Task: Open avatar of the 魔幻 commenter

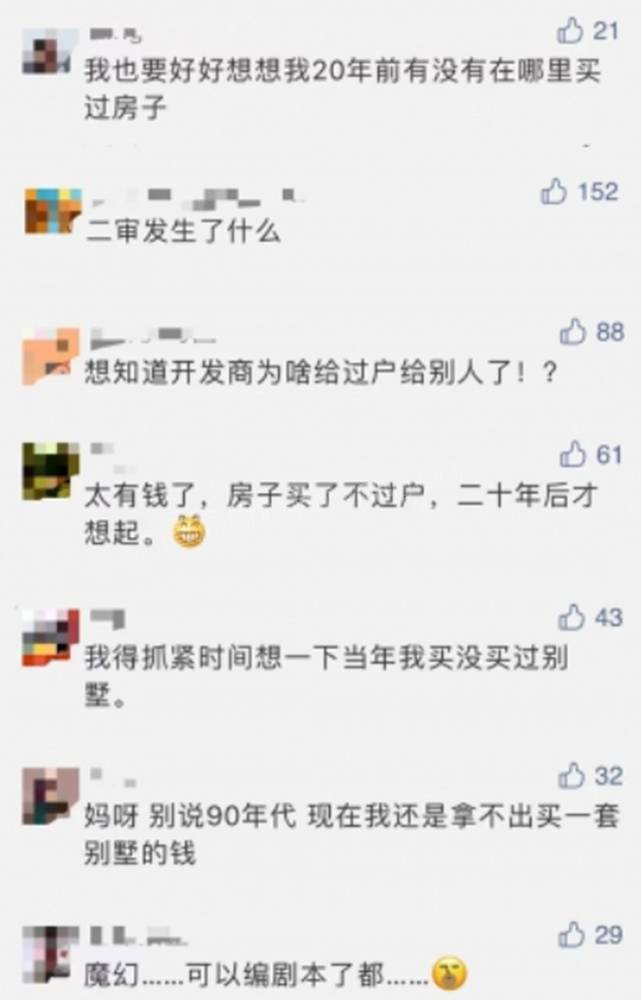Action: coord(50,954)
